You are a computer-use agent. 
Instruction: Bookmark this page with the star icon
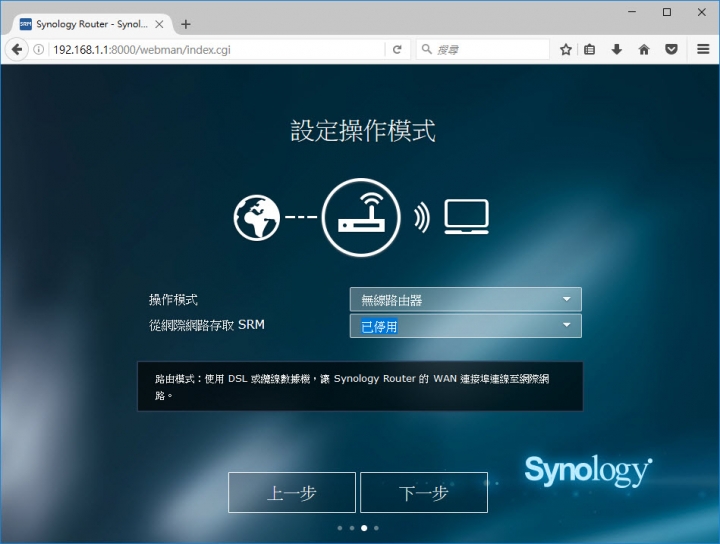pyautogui.click(x=566, y=49)
